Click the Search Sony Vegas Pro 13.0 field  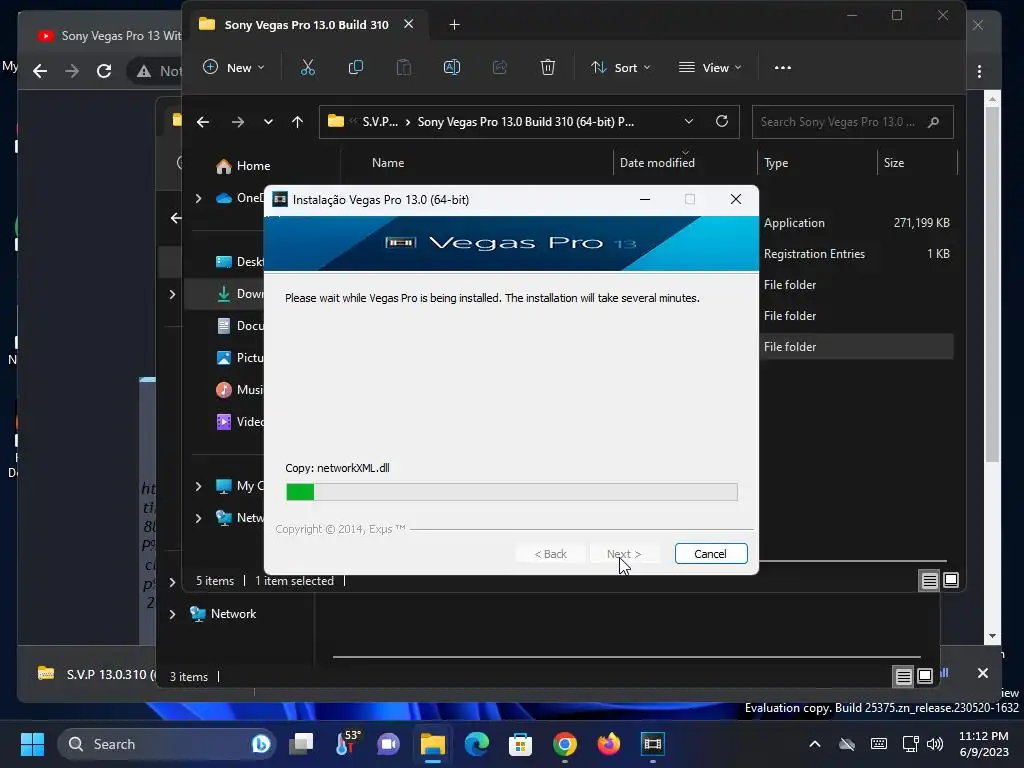click(852, 122)
